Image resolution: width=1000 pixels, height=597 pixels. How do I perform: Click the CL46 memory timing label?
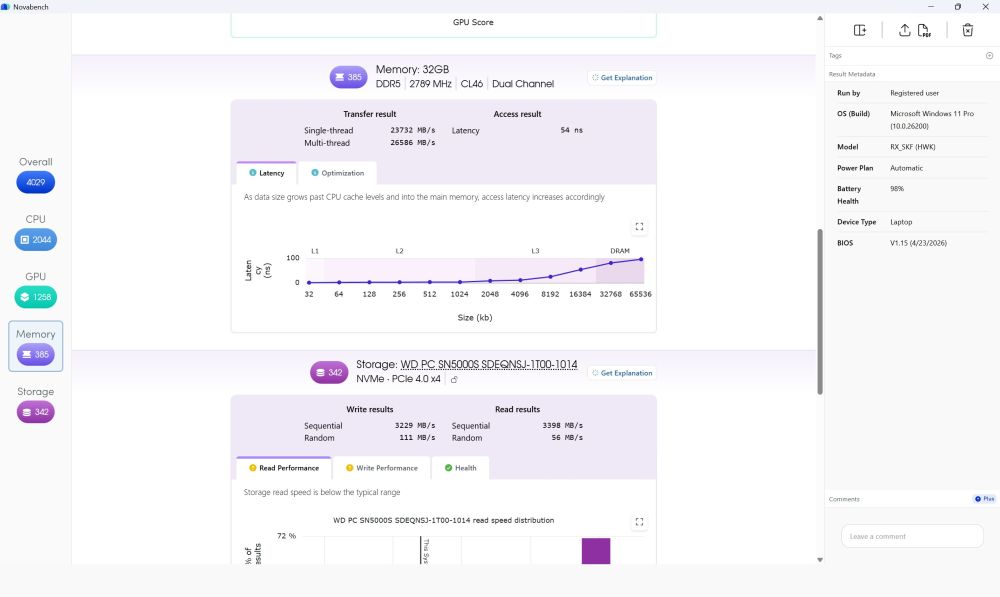(x=472, y=84)
